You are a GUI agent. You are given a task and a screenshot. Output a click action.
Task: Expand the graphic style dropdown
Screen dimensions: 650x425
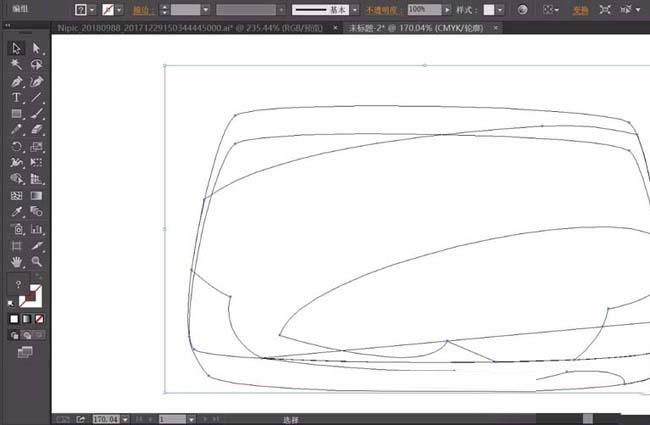502,9
